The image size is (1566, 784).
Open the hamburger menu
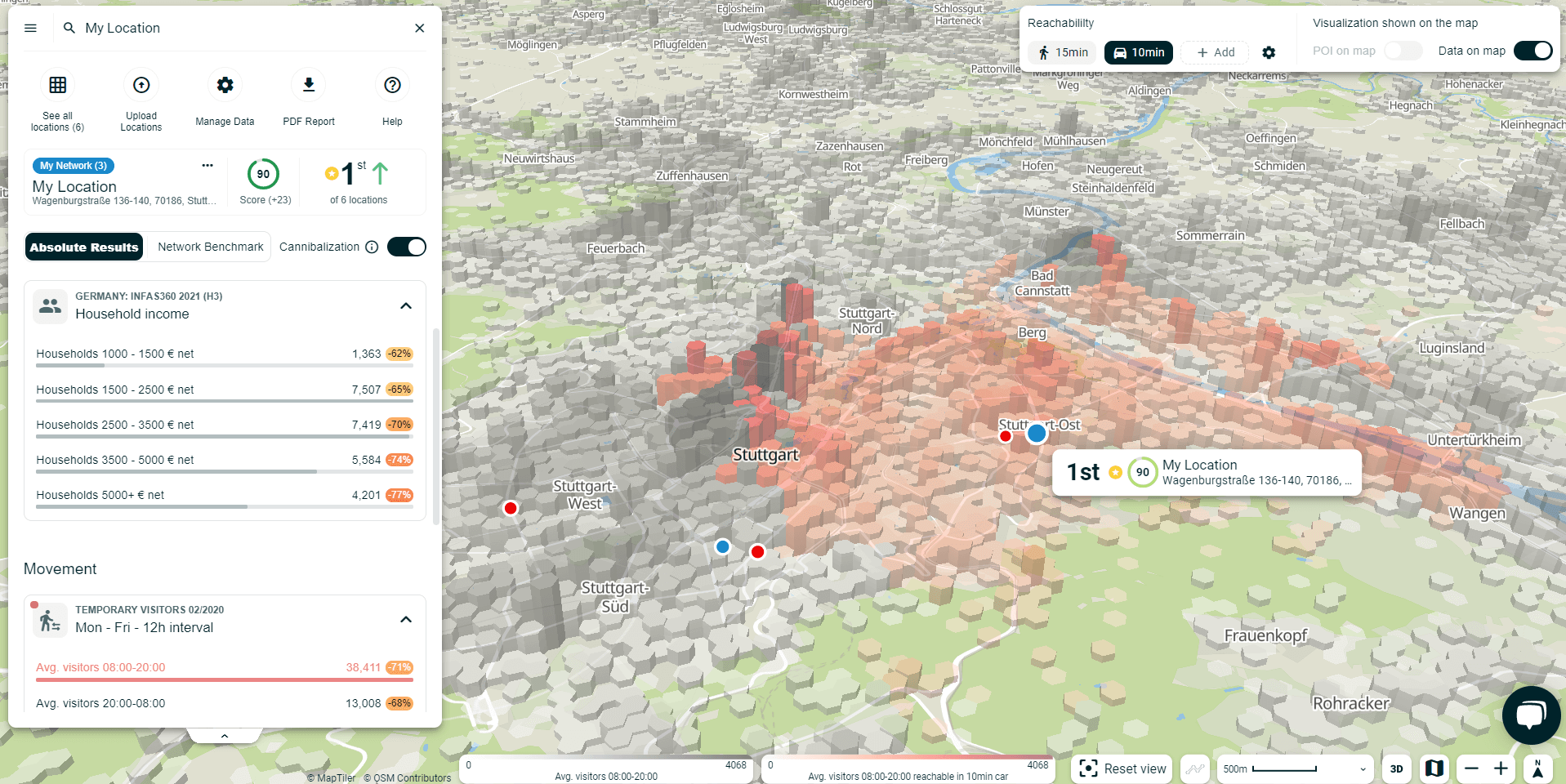(x=31, y=28)
